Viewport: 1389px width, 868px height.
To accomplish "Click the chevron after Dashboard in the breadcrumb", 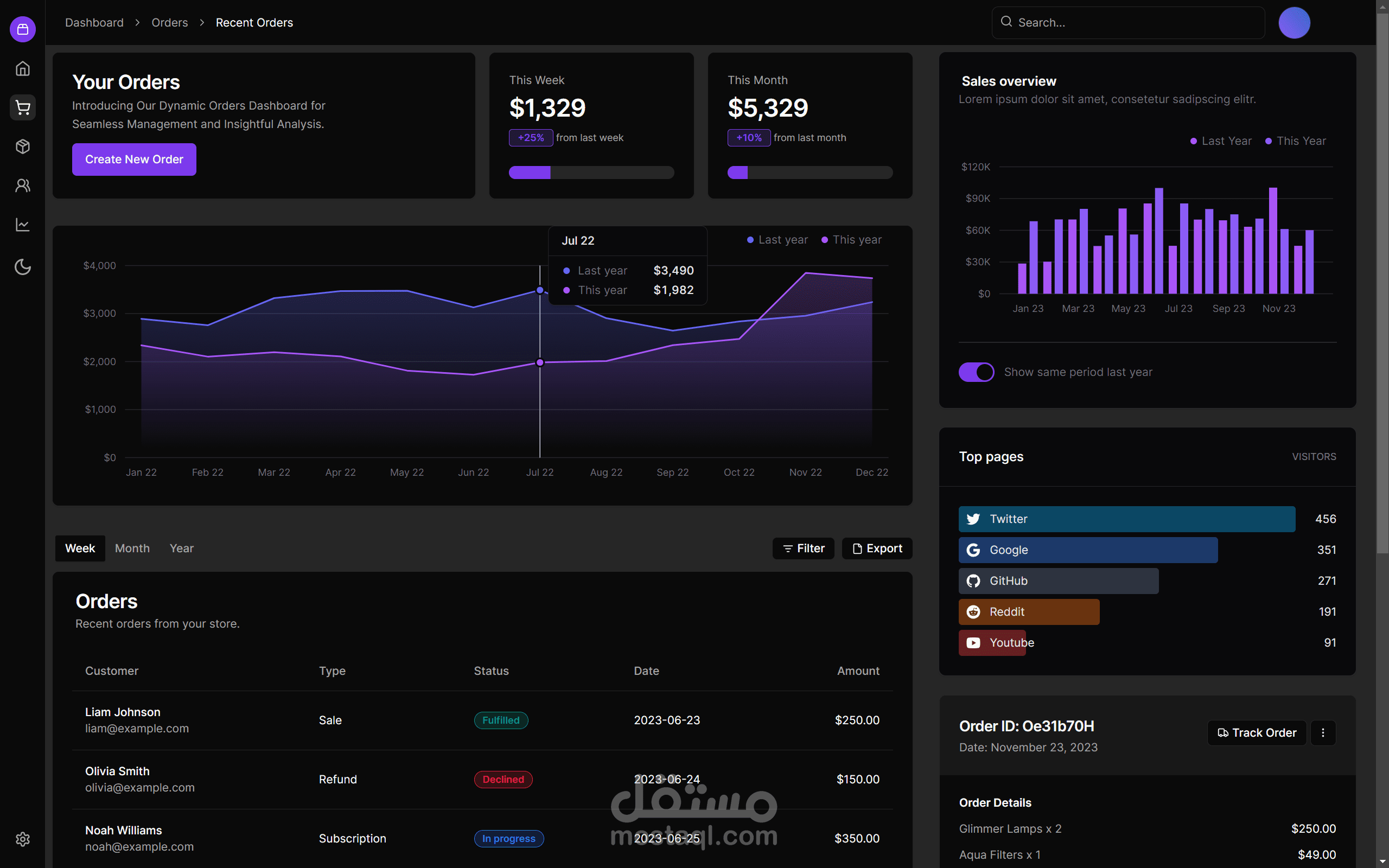I will click(x=138, y=22).
